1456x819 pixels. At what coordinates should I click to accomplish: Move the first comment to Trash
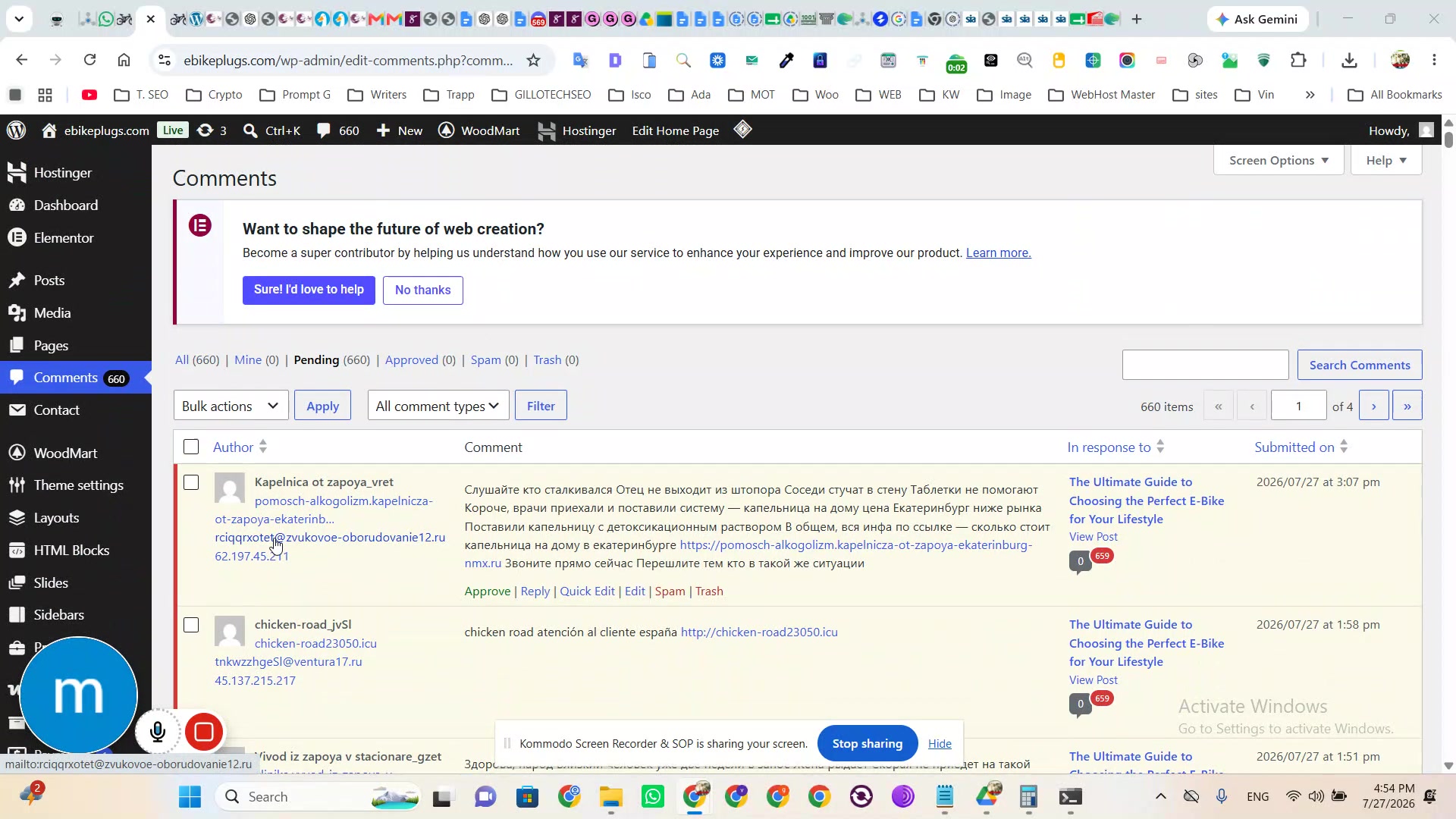click(709, 591)
